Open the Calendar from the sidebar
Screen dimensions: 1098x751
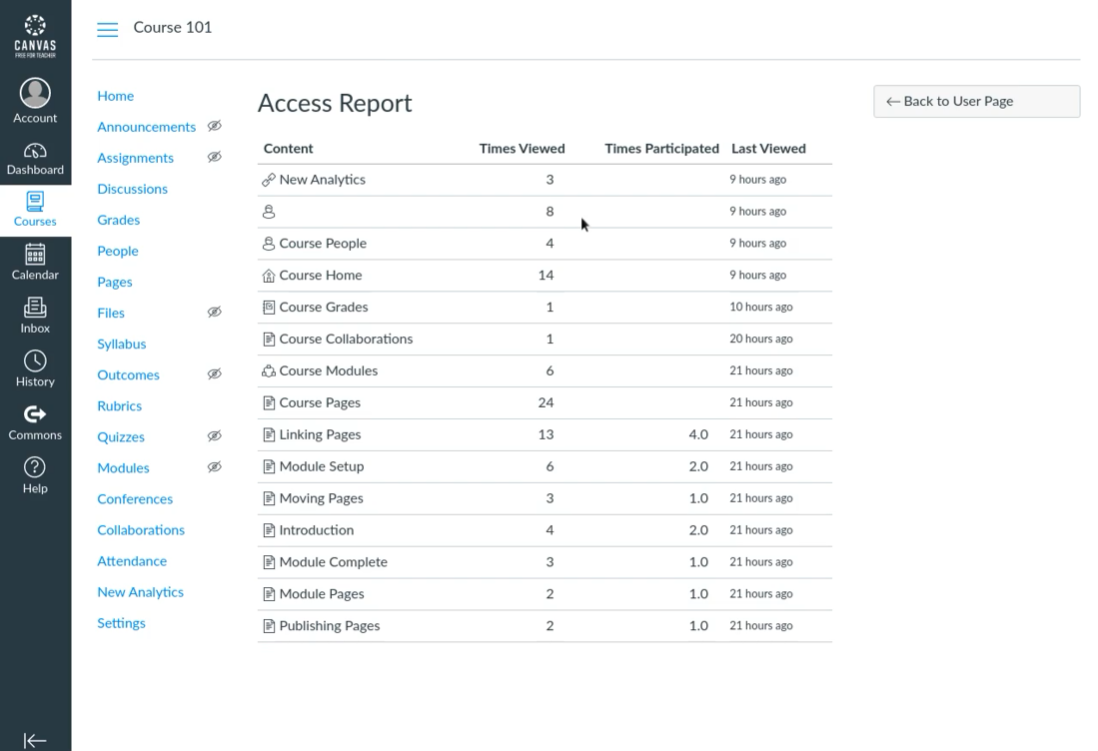click(x=35, y=263)
